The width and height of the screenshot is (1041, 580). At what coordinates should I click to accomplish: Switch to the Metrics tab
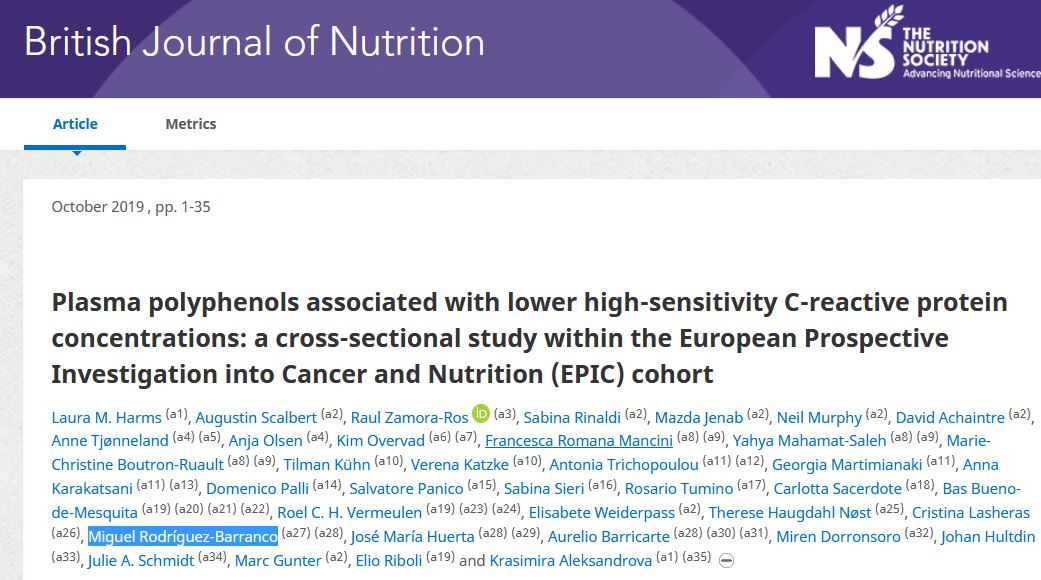click(190, 124)
